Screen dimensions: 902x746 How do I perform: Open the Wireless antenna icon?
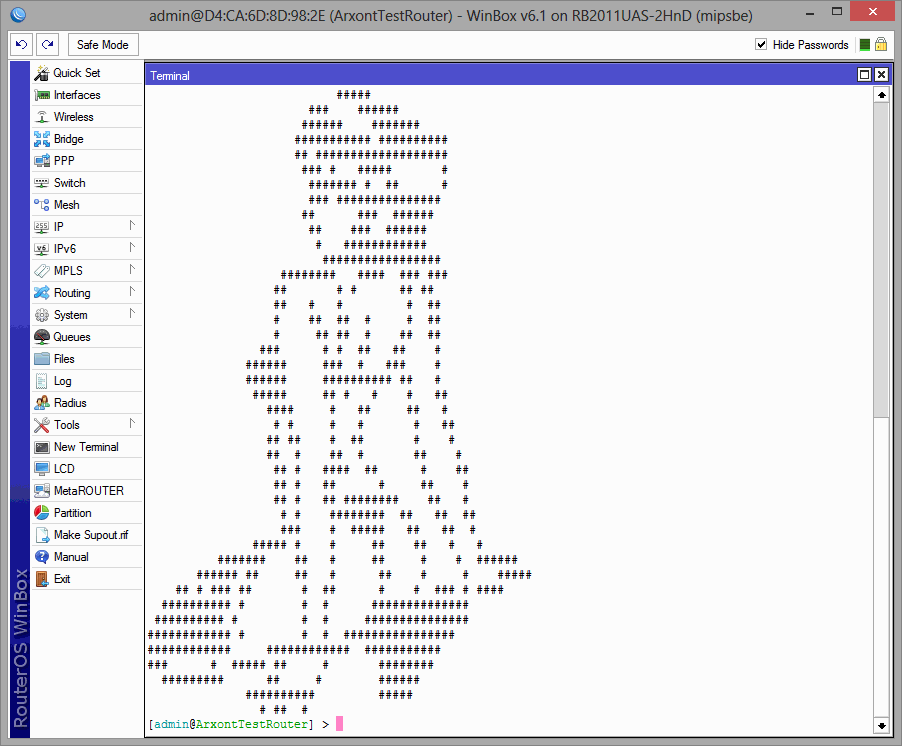point(42,117)
